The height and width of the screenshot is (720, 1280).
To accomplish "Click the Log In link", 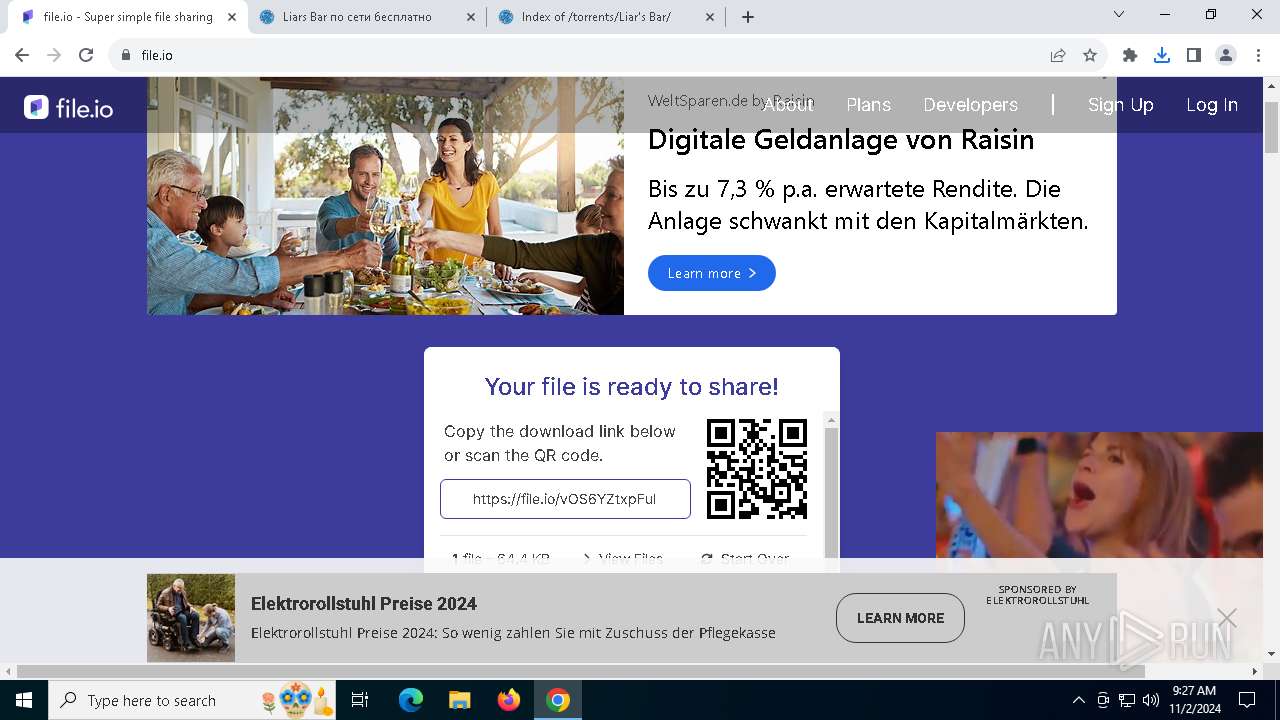I will [1212, 105].
